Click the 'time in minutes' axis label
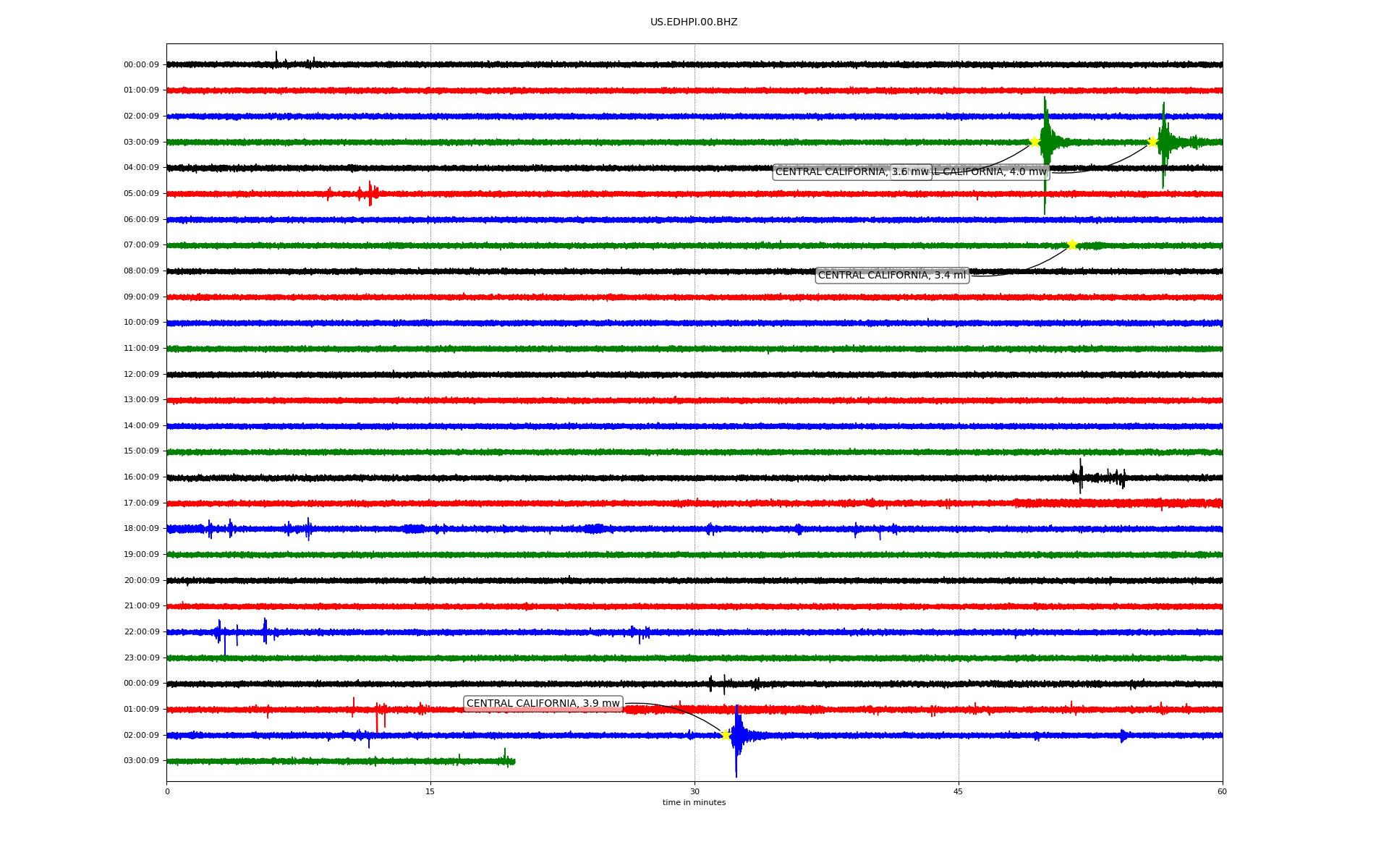The height and width of the screenshot is (868, 1389). tap(694, 803)
